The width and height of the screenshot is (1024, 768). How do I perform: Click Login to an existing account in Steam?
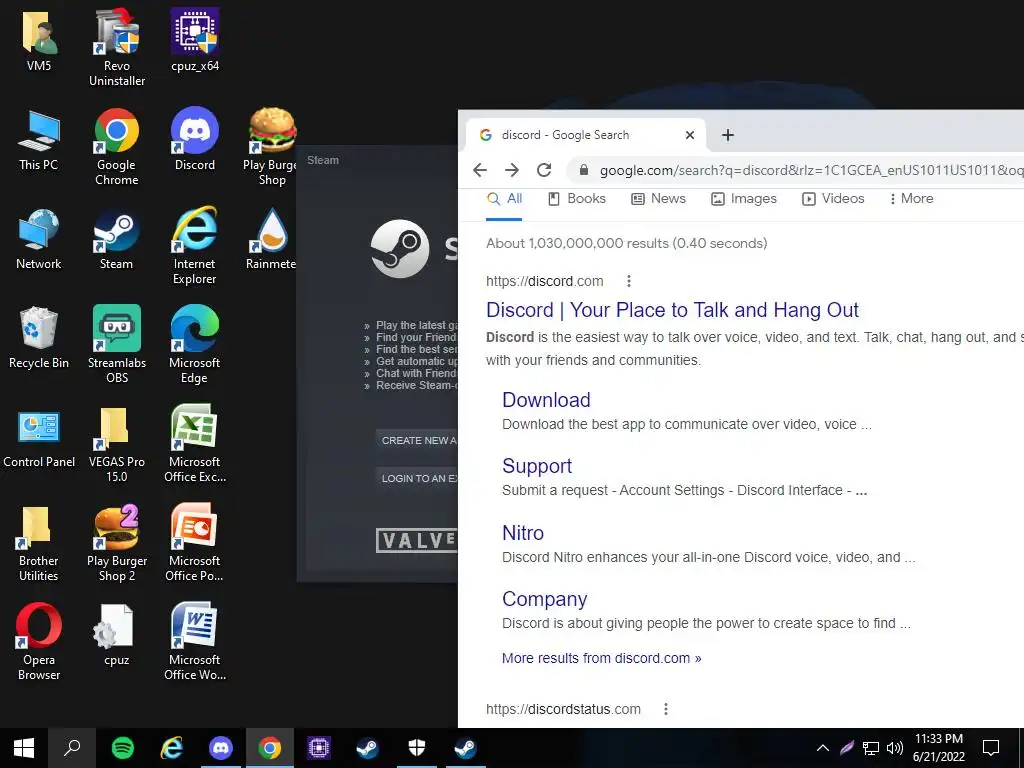coord(417,478)
